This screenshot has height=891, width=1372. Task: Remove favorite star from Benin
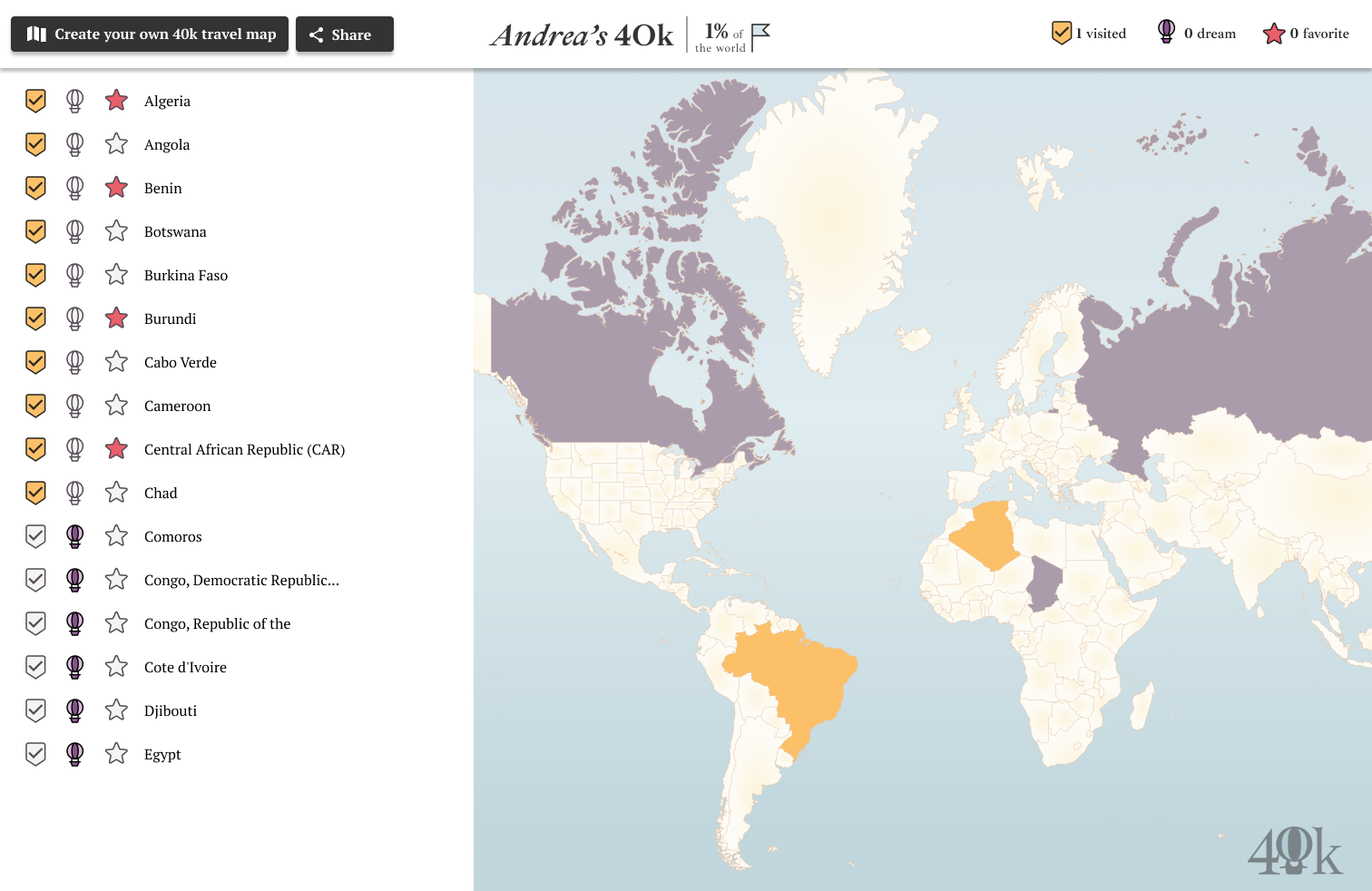[x=116, y=187]
